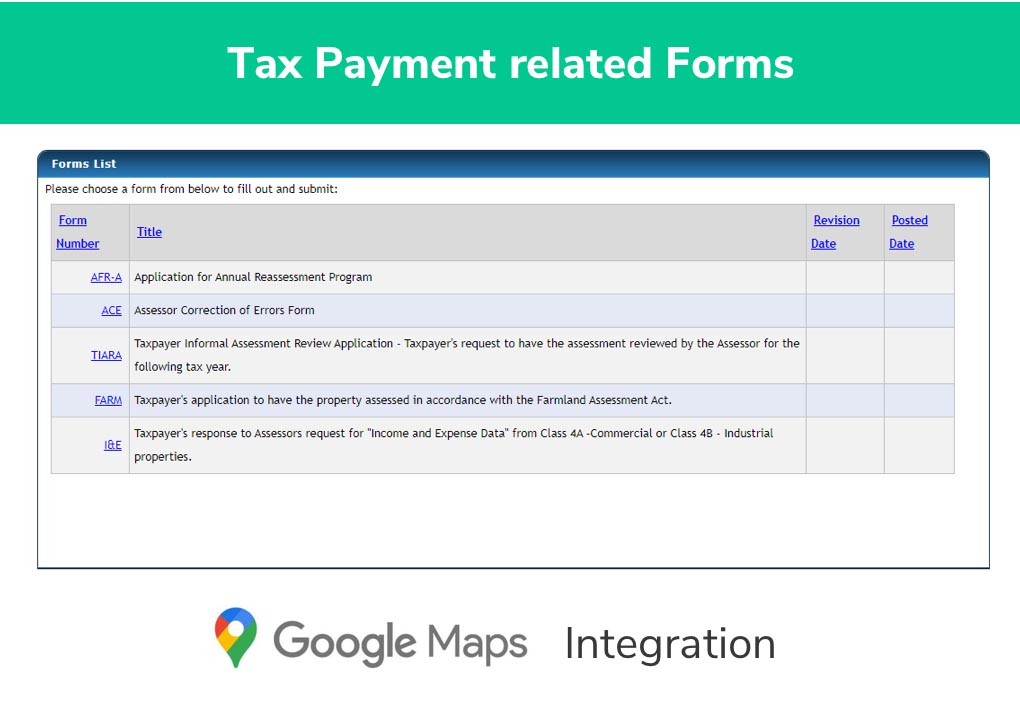The image size is (1020, 720).
Task: Select 'Application for Annual Reassessment Program' text
Action: click(253, 277)
